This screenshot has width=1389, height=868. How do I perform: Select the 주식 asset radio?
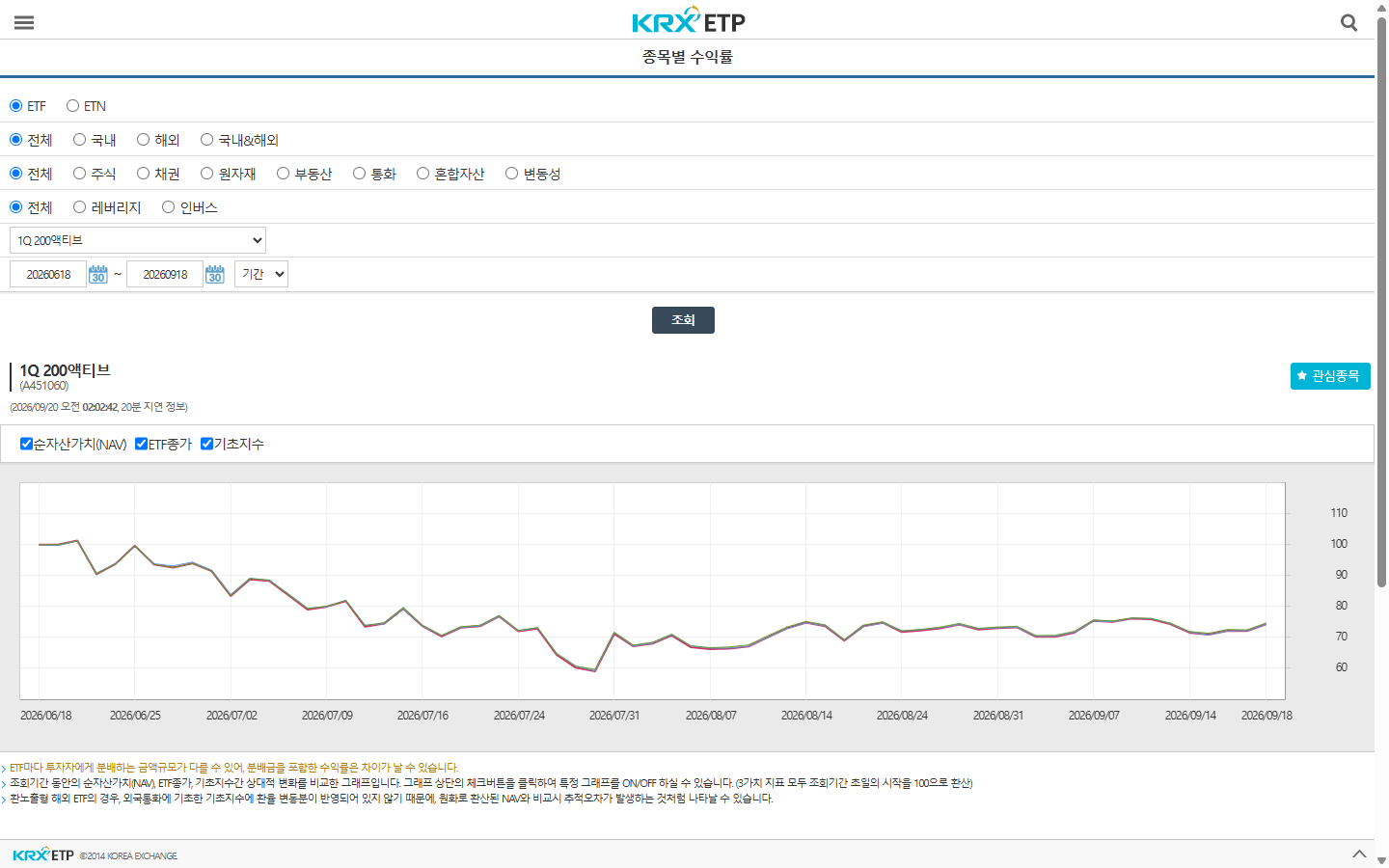point(80,174)
